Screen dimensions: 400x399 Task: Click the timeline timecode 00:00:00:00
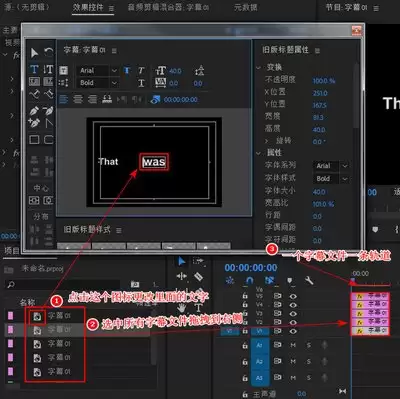[x=251, y=268]
